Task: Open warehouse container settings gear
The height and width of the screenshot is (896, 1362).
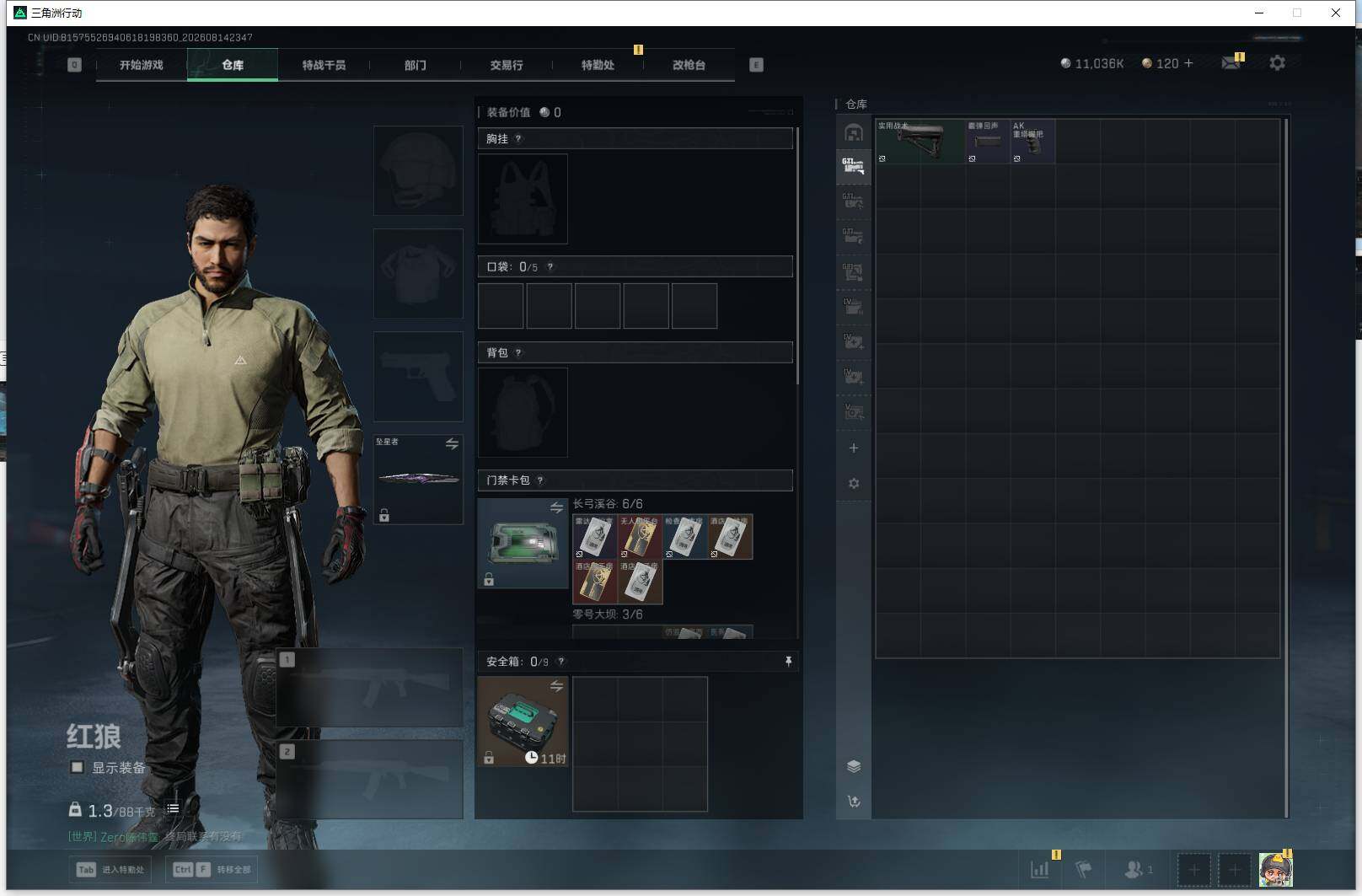Action: 854,484
